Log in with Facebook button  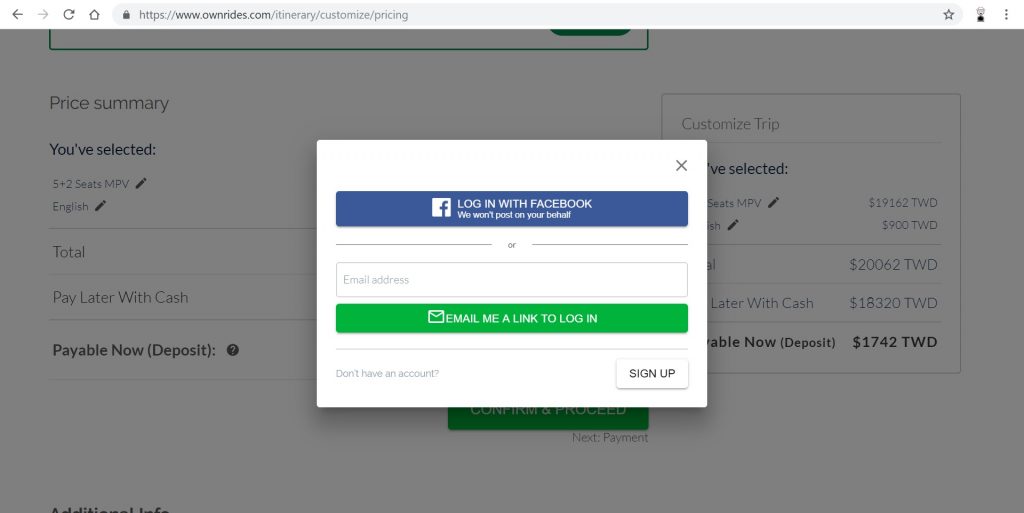(x=511, y=209)
